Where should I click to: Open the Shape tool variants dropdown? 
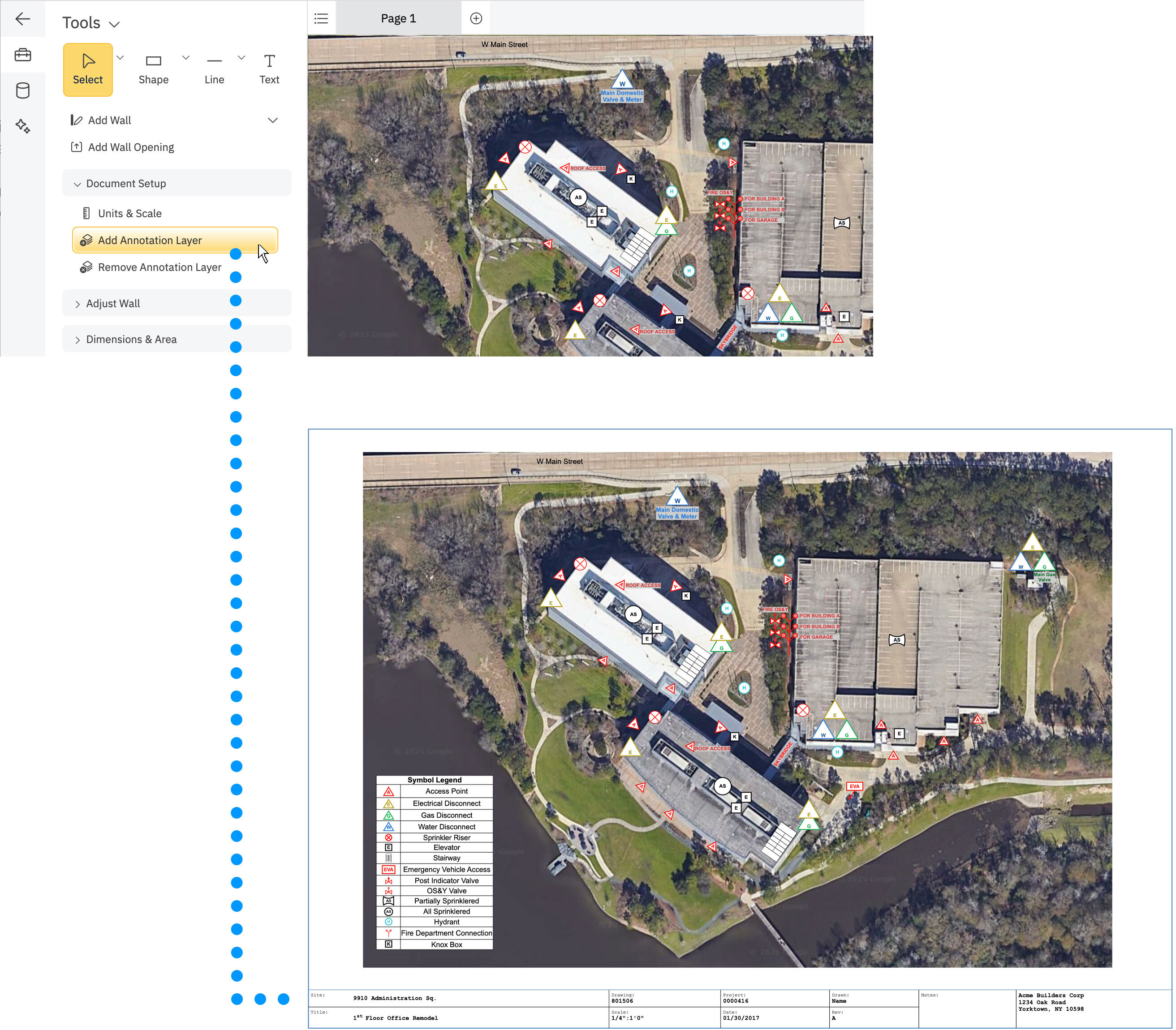(185, 57)
